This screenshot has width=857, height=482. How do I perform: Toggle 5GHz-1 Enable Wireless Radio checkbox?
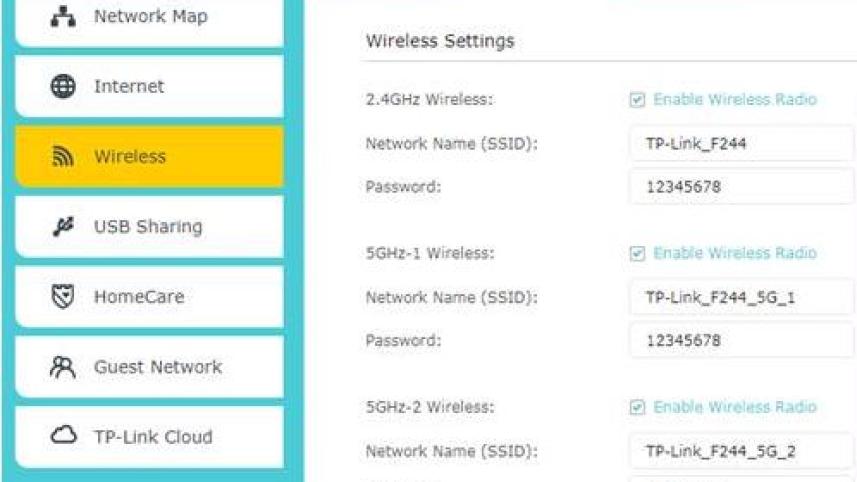point(637,254)
